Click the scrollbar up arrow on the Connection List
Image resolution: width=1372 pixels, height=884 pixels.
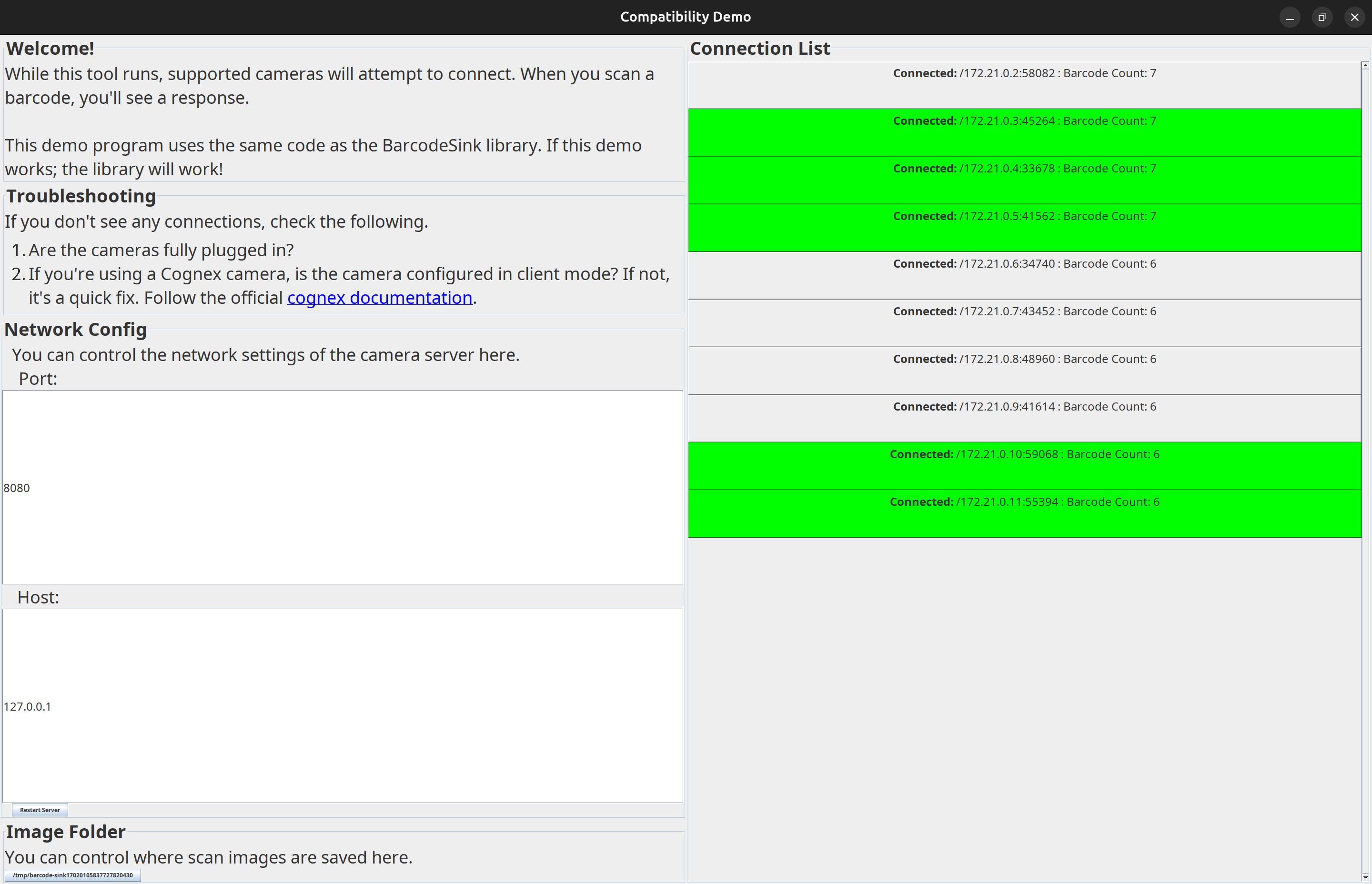click(1365, 65)
